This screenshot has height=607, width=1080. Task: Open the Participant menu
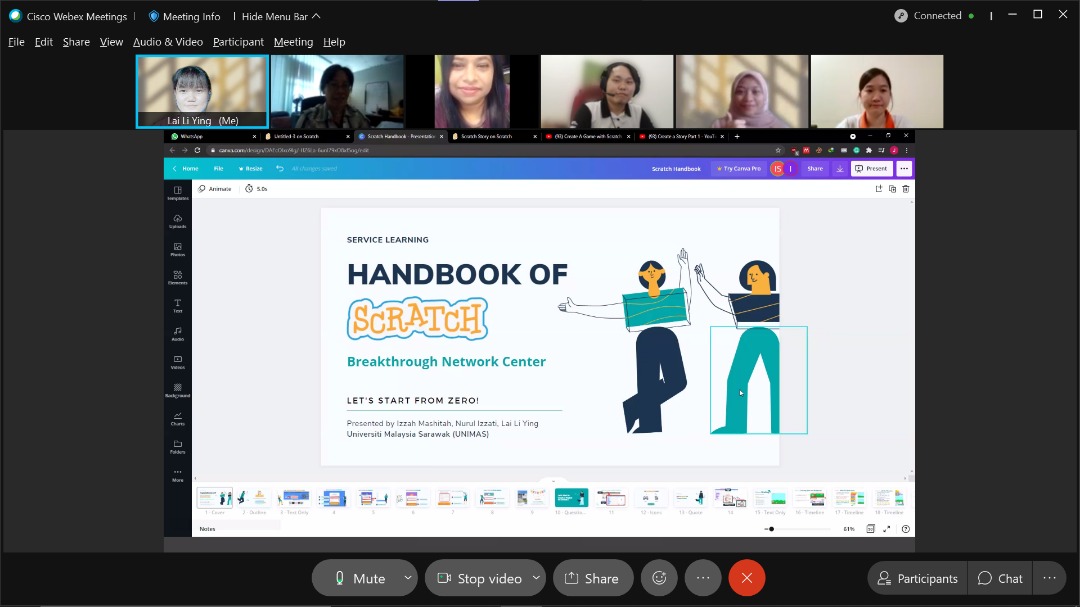click(x=238, y=42)
